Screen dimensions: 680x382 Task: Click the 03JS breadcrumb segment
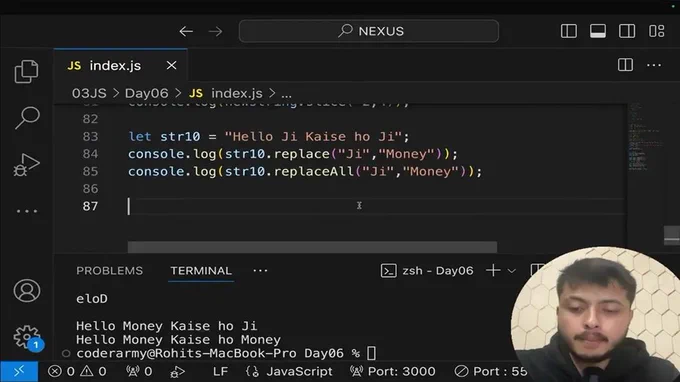(89, 93)
